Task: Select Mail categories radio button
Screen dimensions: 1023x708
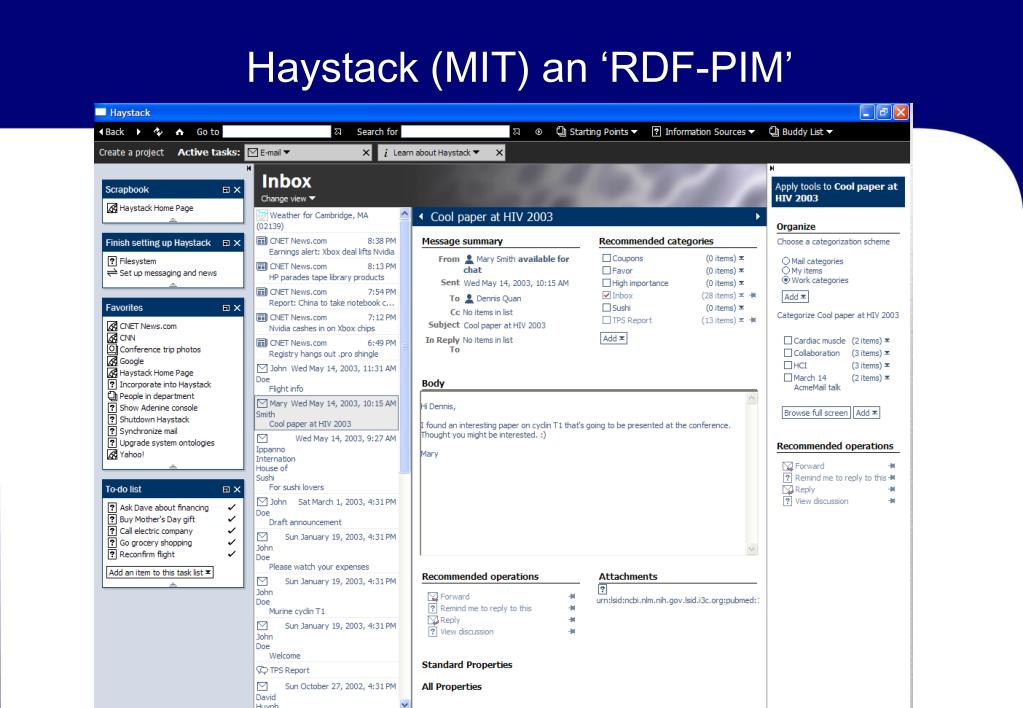Action: coord(786,261)
